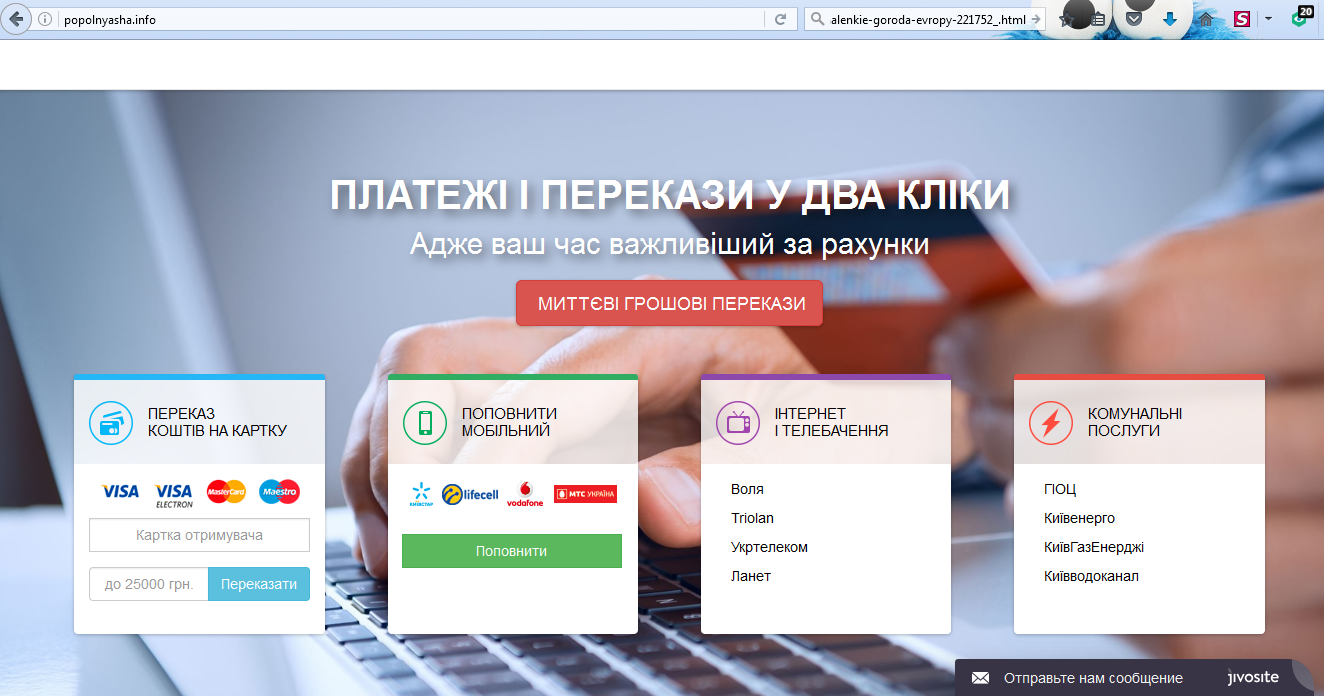Image resolution: width=1324 pixels, height=696 pixels.
Task: Open the Укртелеком provider link
Action: click(x=769, y=547)
